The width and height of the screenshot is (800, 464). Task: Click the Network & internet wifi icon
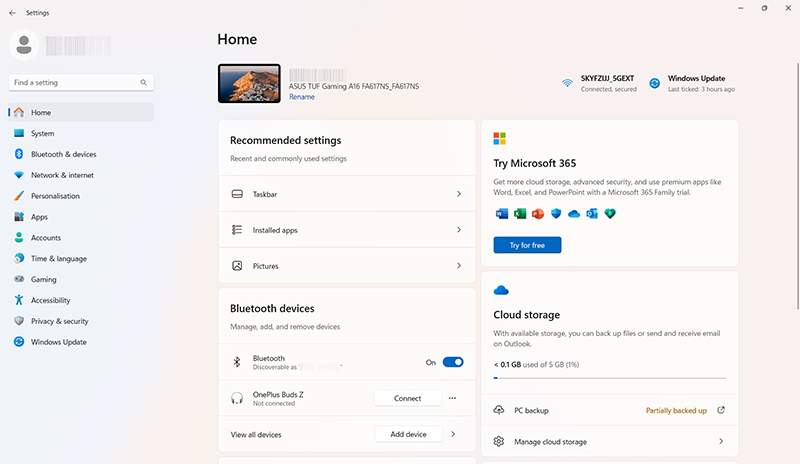(x=19, y=175)
